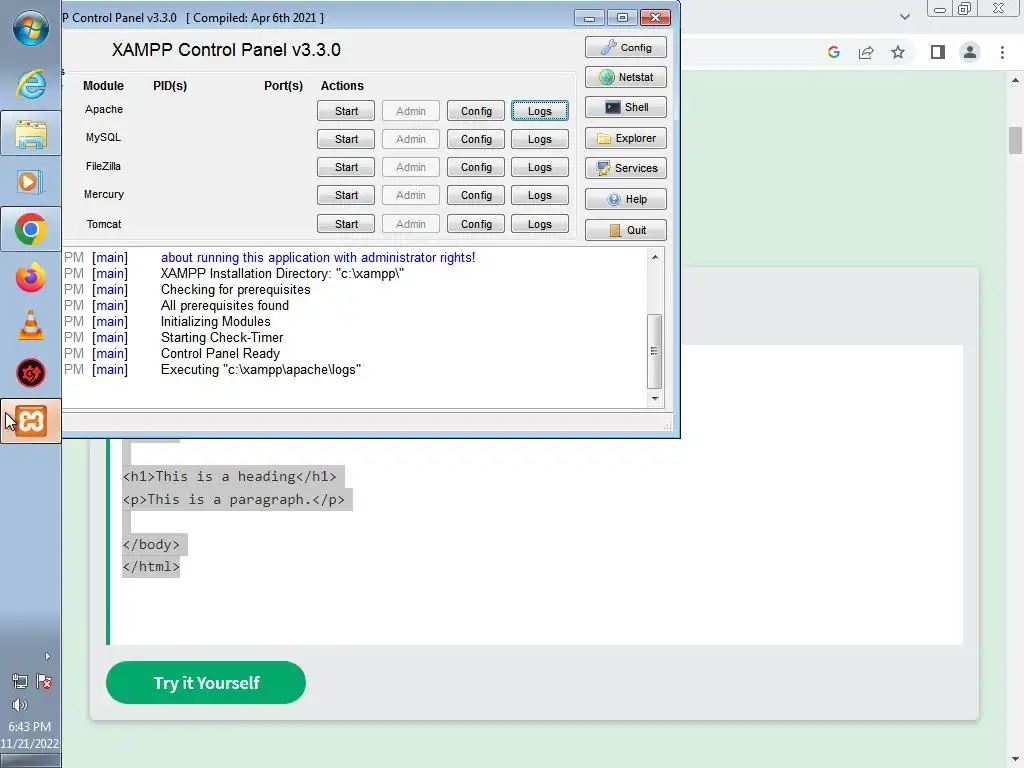Image resolution: width=1024 pixels, height=768 pixels.
Task: Click the Google icon in address bar
Action: (833, 52)
